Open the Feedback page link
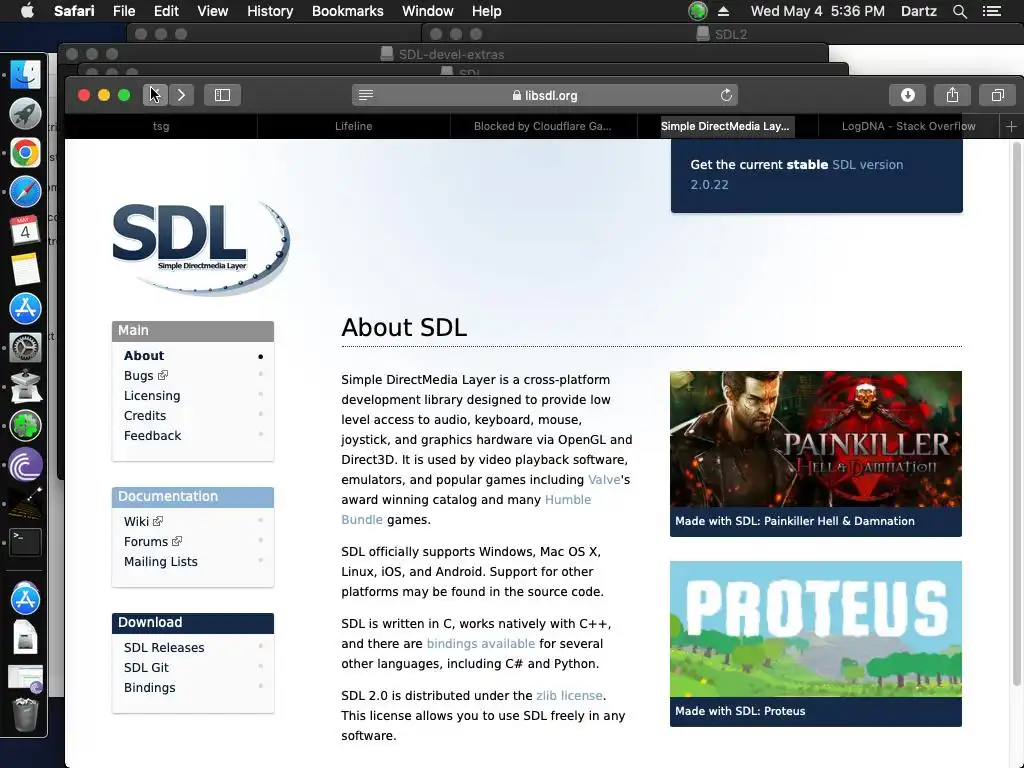Viewport: 1024px width, 768px height. [x=152, y=436]
